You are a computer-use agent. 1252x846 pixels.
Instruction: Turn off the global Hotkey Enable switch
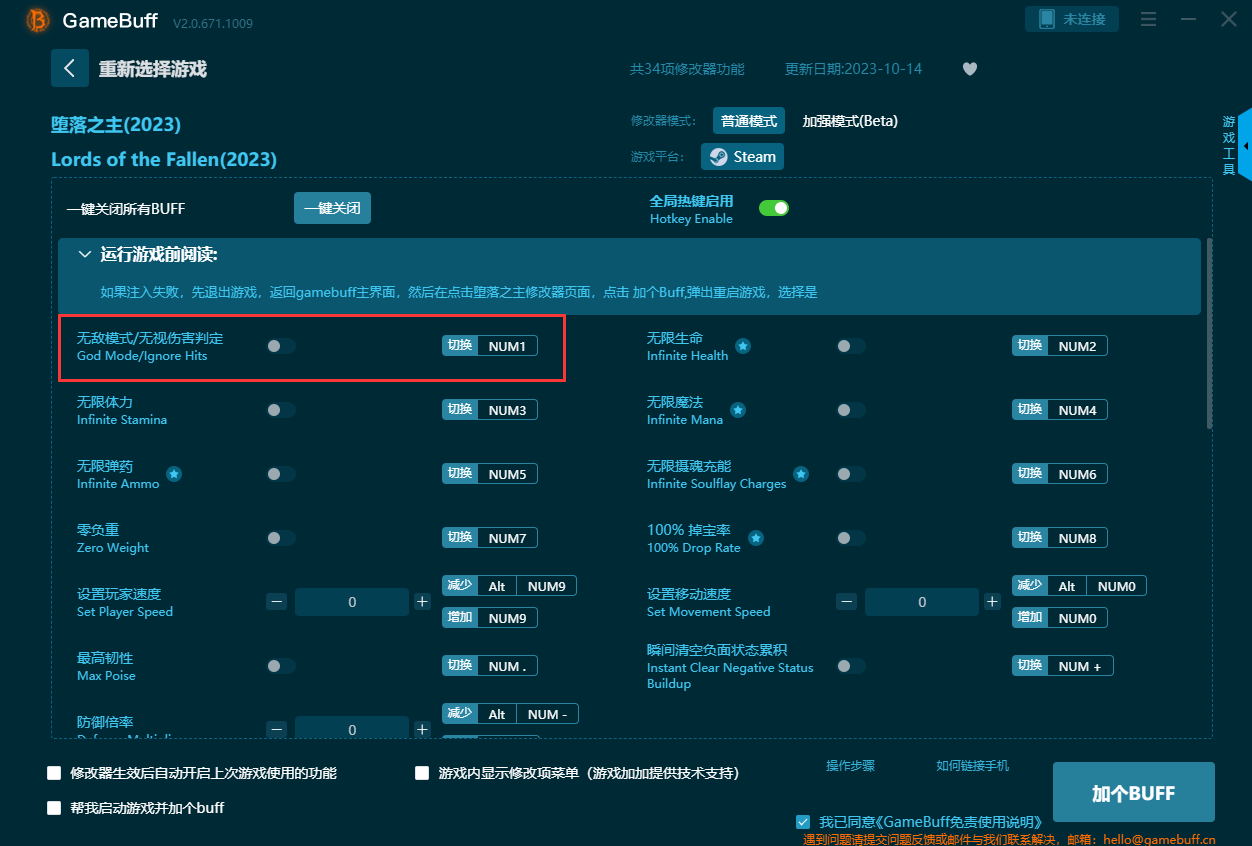click(x=773, y=208)
